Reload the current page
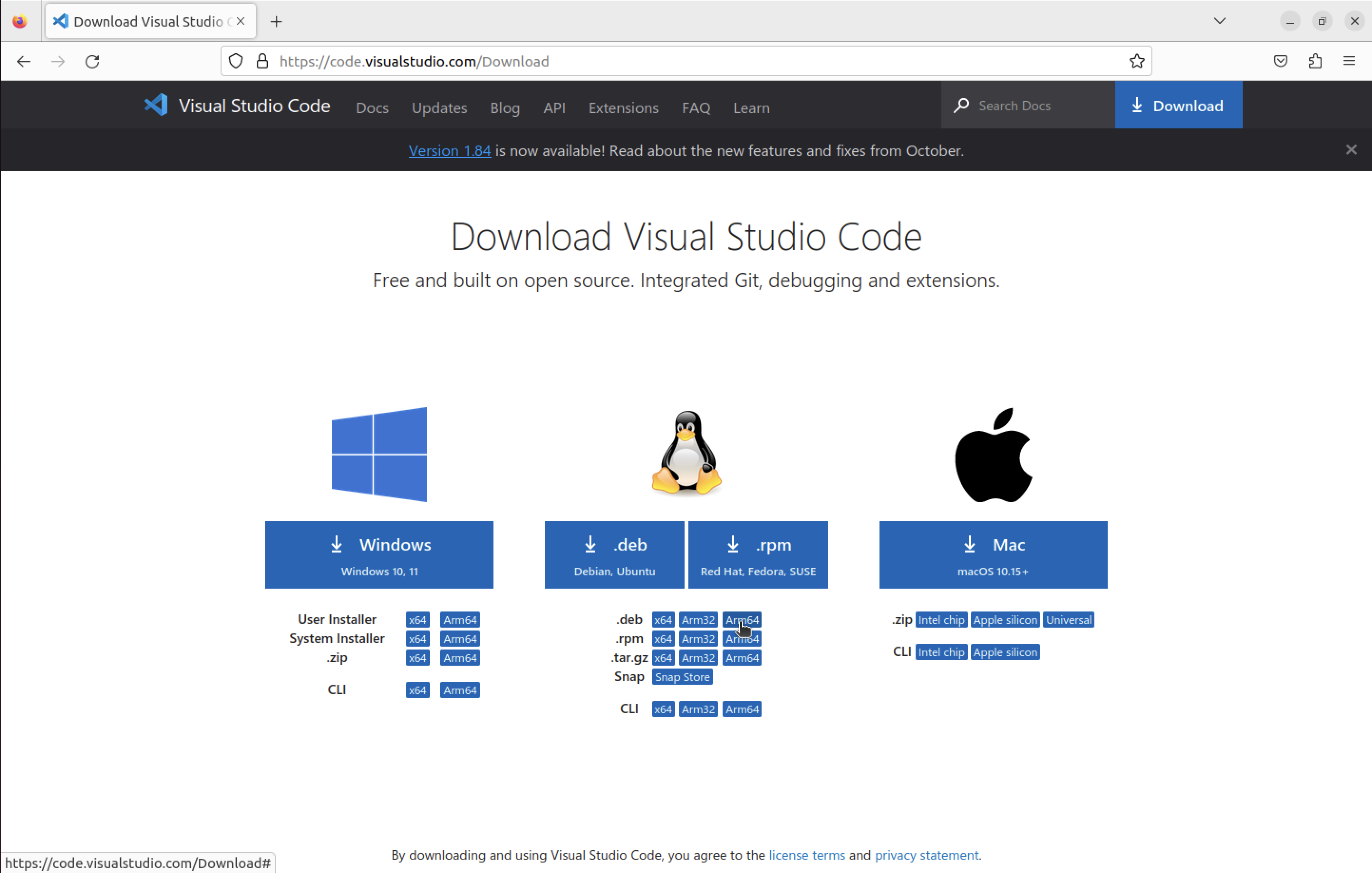Screen dimensions: 1372x873 coord(92,61)
